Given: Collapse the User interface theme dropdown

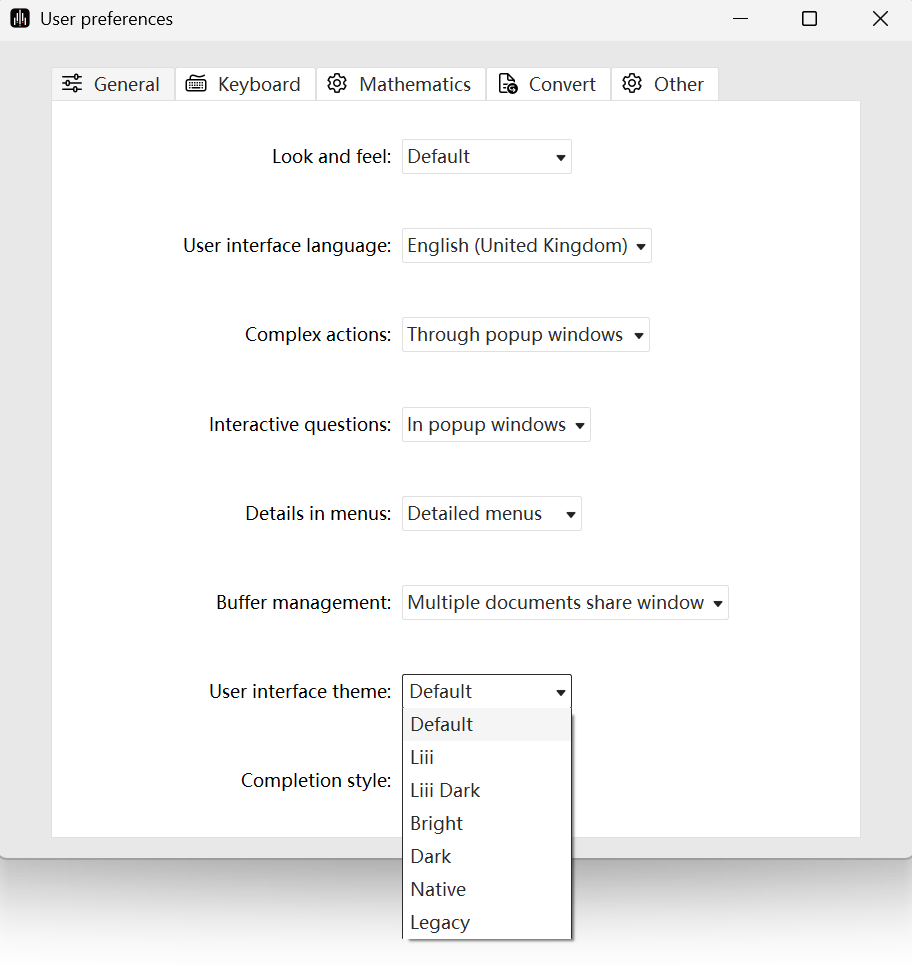Looking at the screenshot, I should (x=486, y=692).
